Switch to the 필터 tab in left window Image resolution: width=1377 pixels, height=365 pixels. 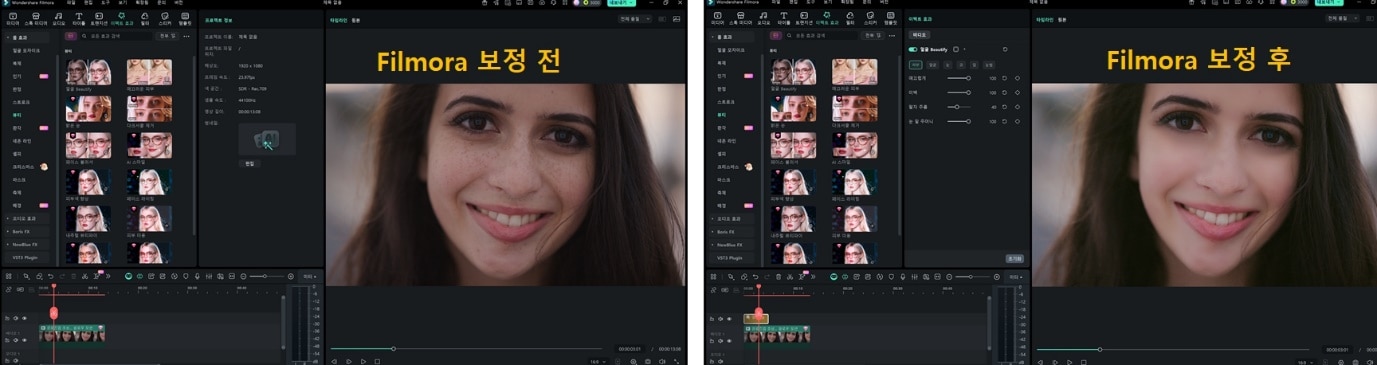click(x=145, y=19)
